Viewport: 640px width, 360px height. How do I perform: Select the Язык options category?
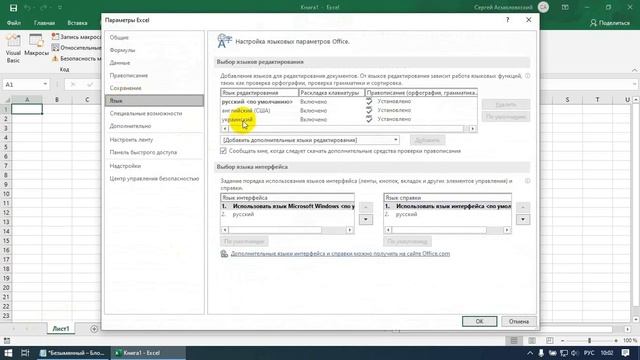154,101
